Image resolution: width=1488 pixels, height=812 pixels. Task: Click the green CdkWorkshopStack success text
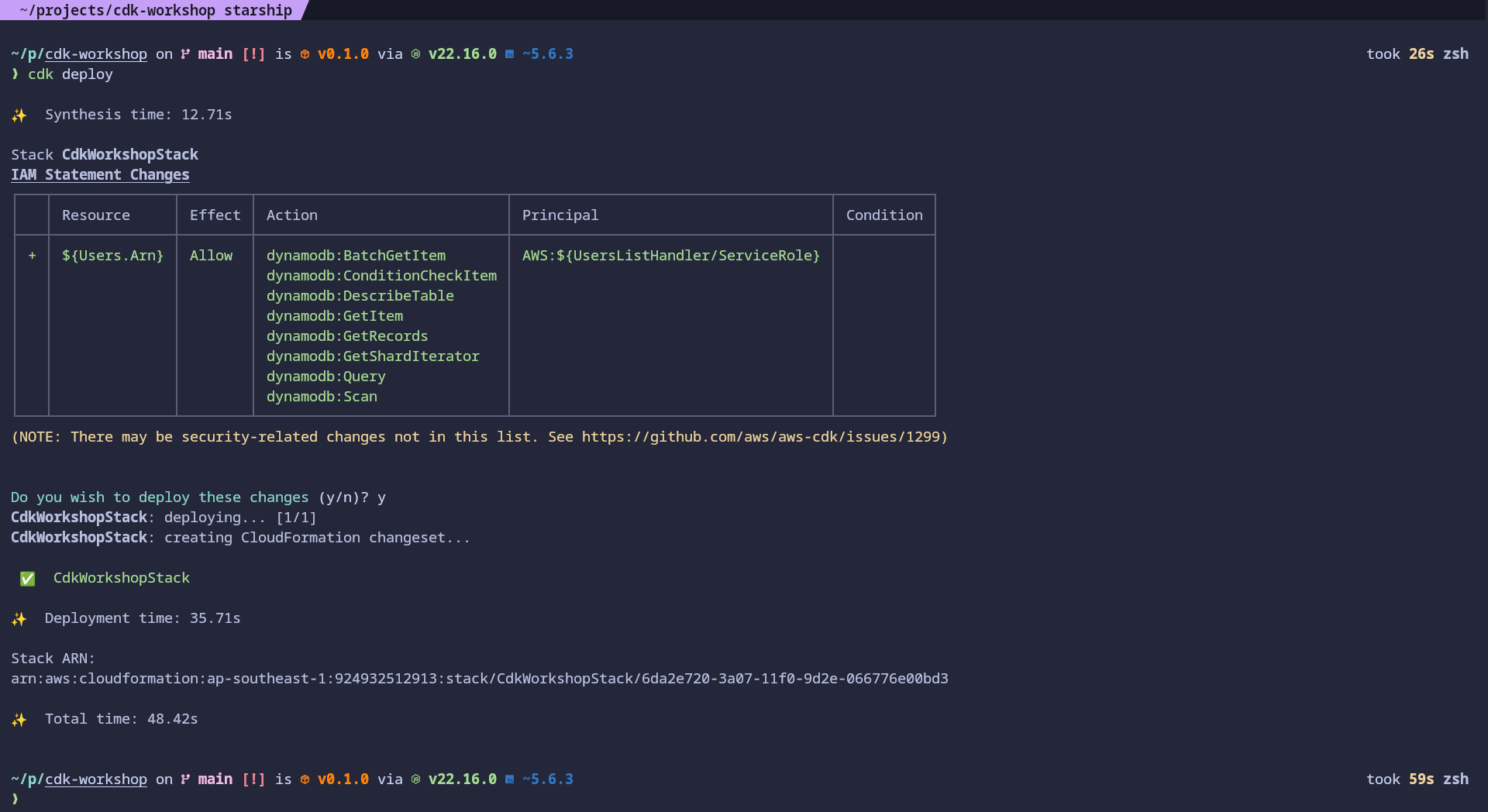122,578
